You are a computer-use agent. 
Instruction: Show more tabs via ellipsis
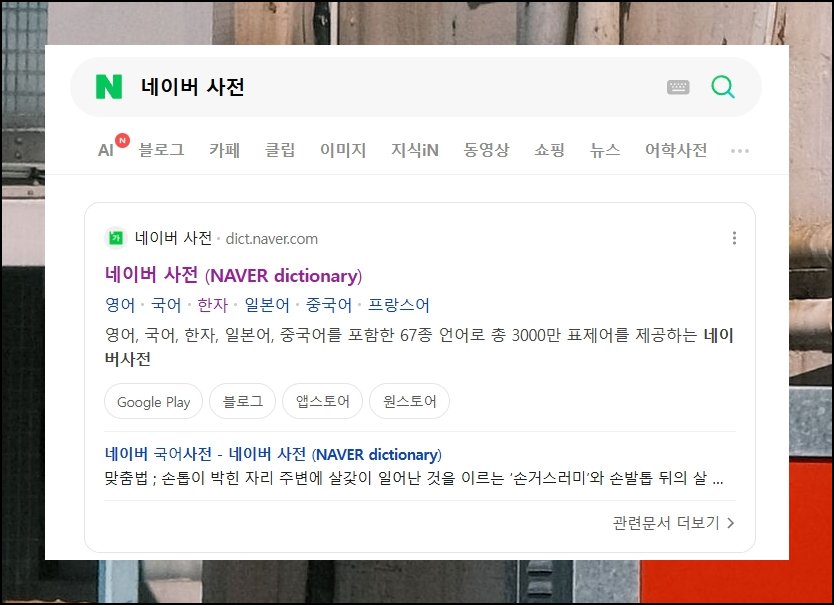click(x=740, y=151)
